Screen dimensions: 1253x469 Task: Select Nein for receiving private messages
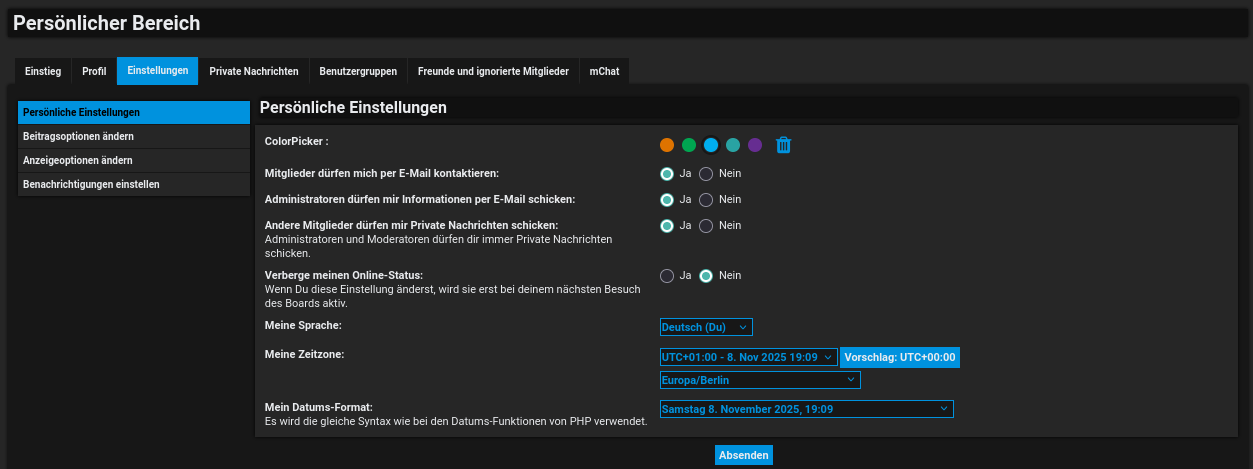(x=706, y=226)
